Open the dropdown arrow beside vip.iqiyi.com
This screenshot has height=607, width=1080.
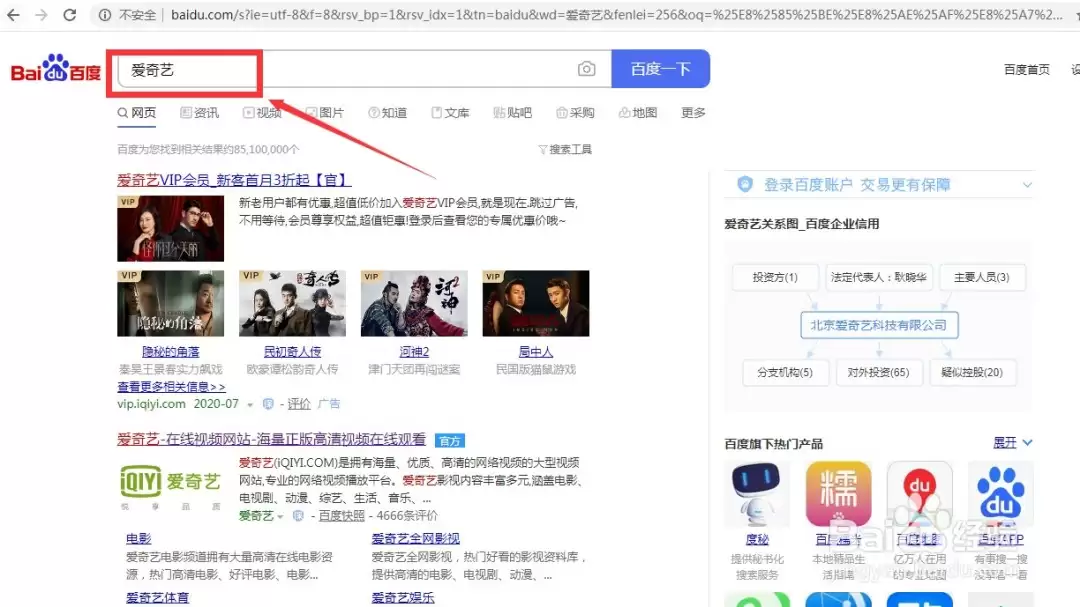(250, 404)
